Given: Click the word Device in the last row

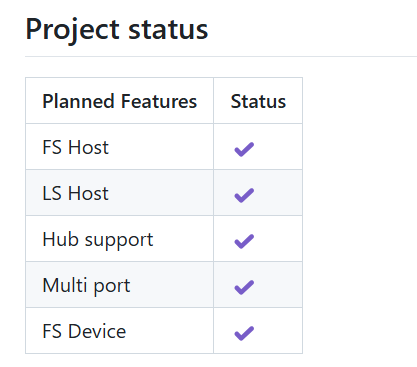Looking at the screenshot, I should pyautogui.click(x=97, y=331).
